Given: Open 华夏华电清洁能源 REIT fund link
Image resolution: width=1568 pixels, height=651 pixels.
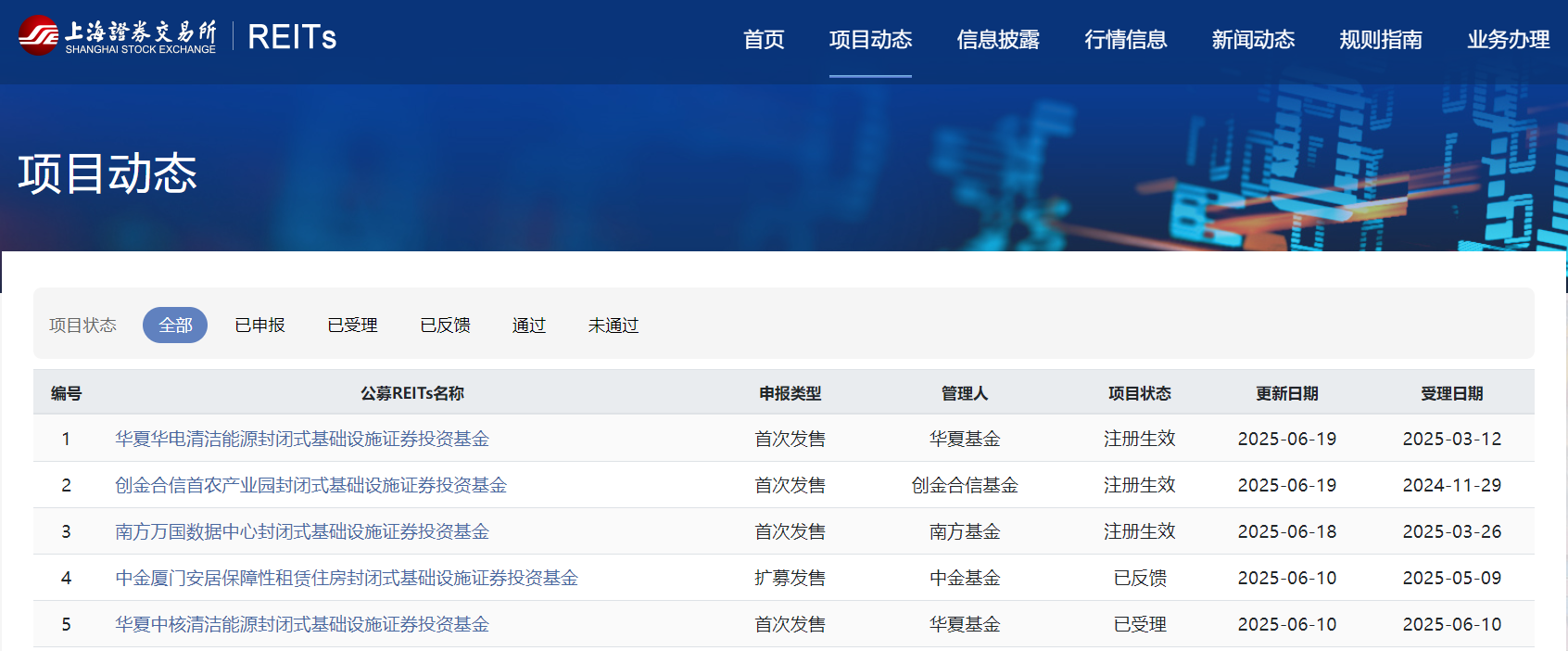Looking at the screenshot, I should click(302, 439).
